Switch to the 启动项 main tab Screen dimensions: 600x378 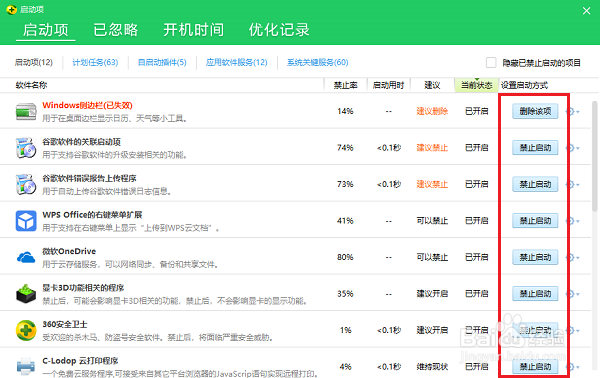coord(46,30)
